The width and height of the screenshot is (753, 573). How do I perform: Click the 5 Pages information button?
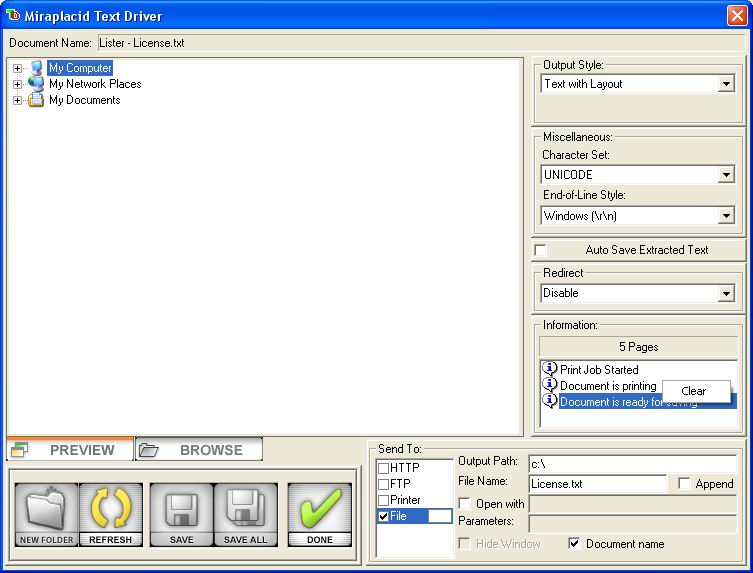pos(638,347)
